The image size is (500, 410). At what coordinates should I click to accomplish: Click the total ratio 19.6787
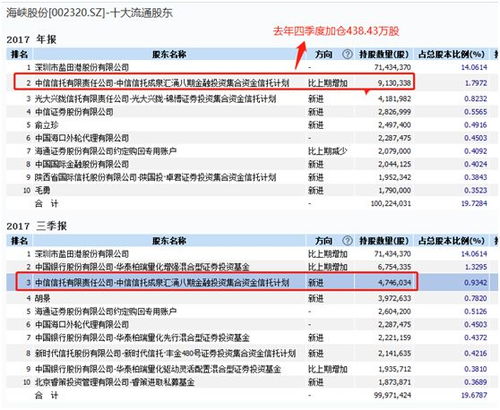[x=474, y=395]
